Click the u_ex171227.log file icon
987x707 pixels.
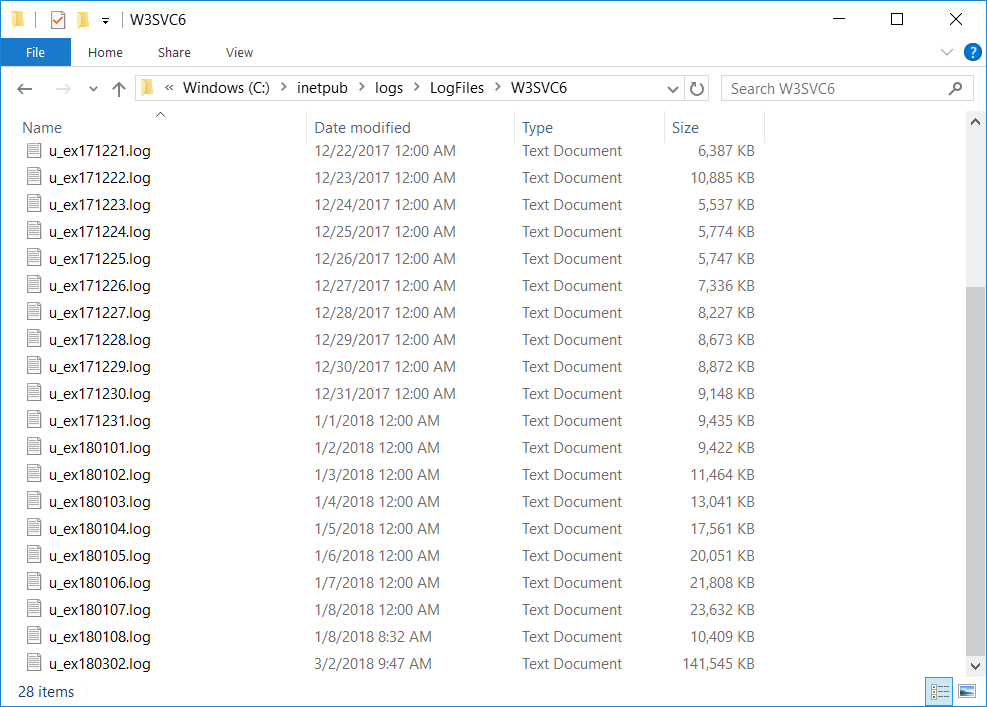coord(34,312)
